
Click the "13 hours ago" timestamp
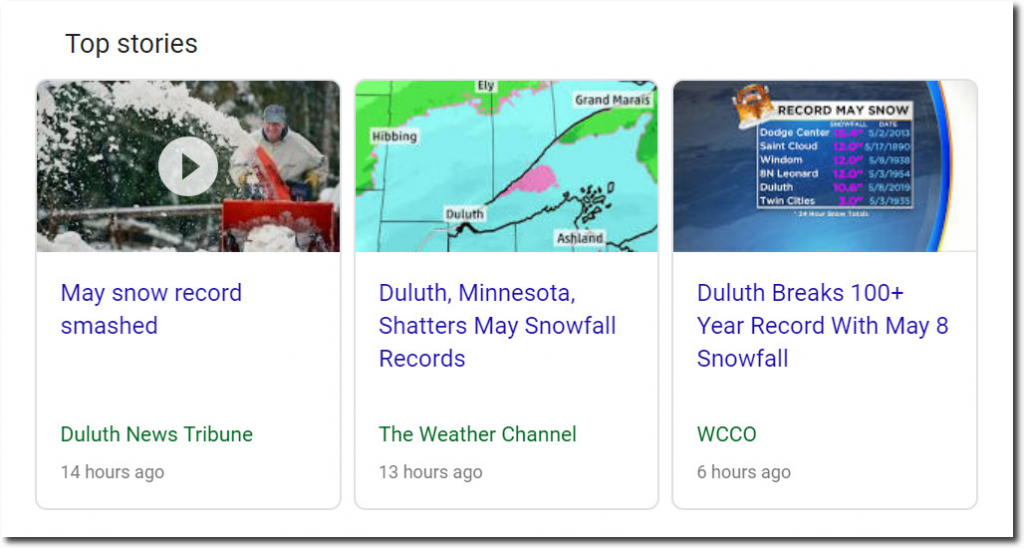(x=430, y=472)
